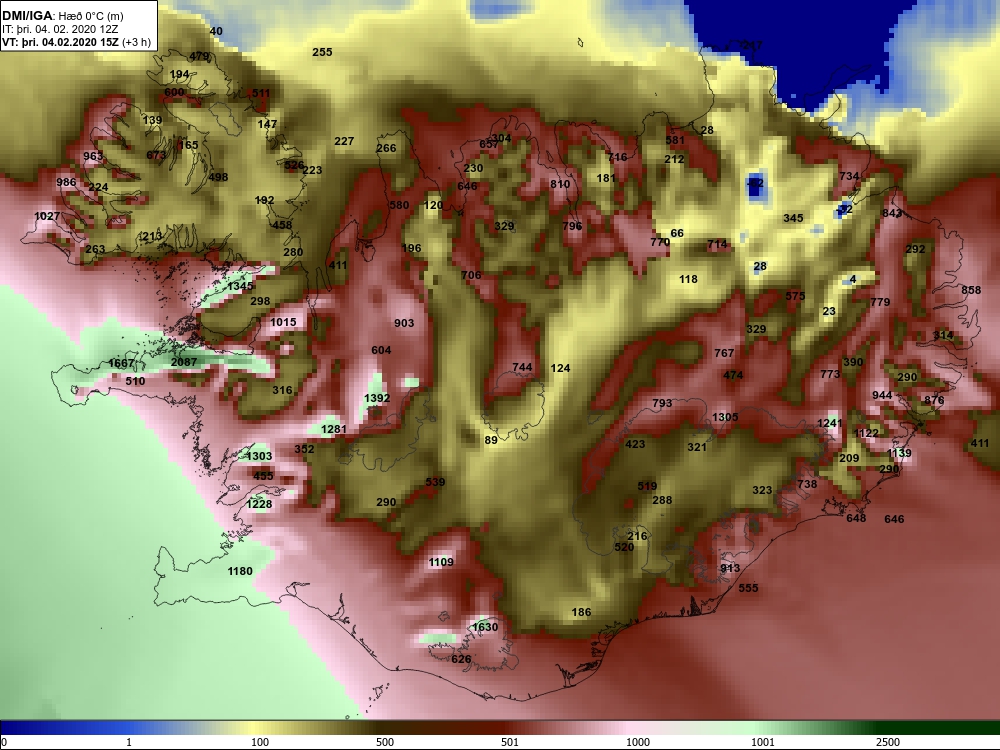The width and height of the screenshot is (1000, 750).
Task: Click the 255 map value
Action: (322, 52)
